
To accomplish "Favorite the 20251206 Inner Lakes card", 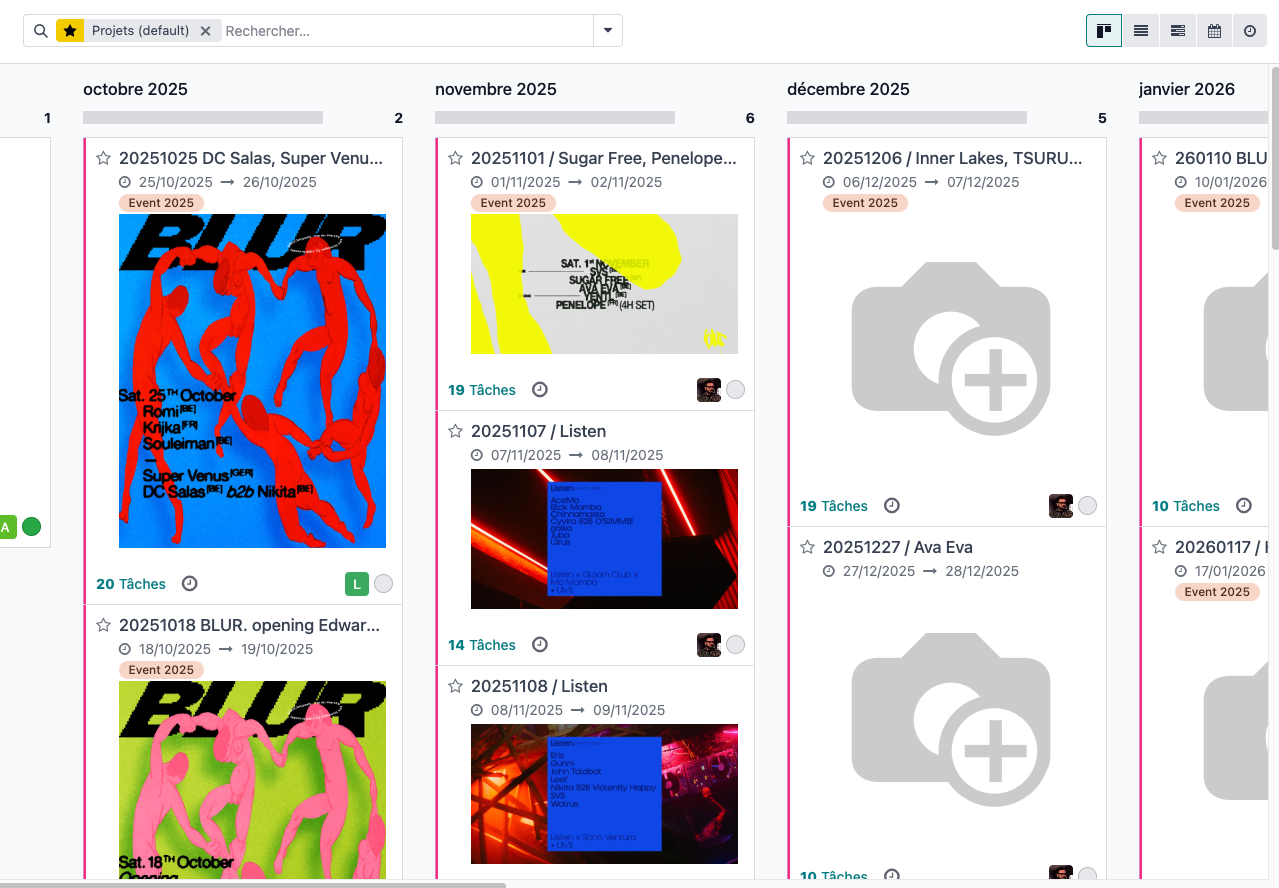I will [x=807, y=157].
